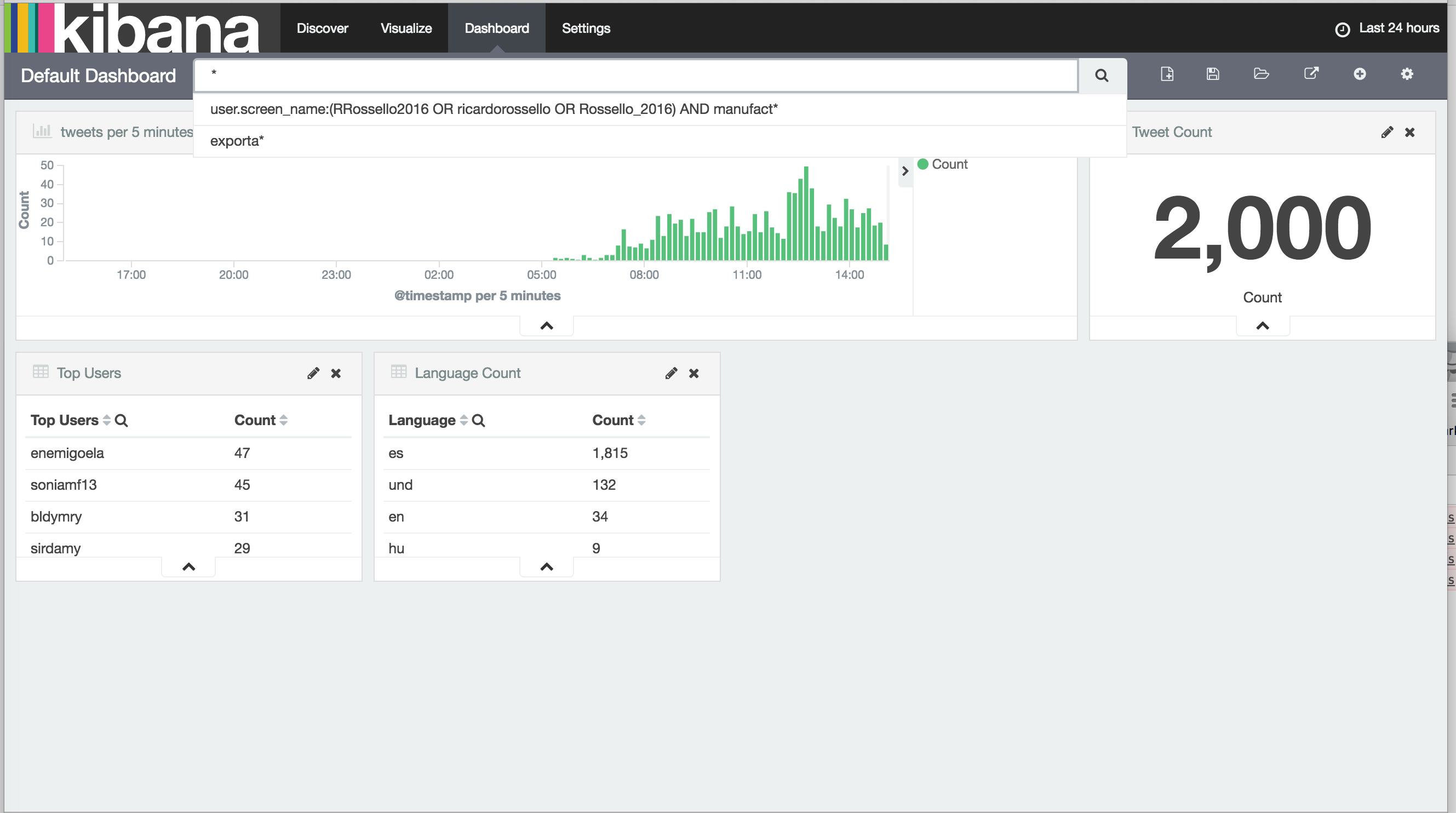
Task: Sort by Top Users column arrows
Action: [106, 420]
